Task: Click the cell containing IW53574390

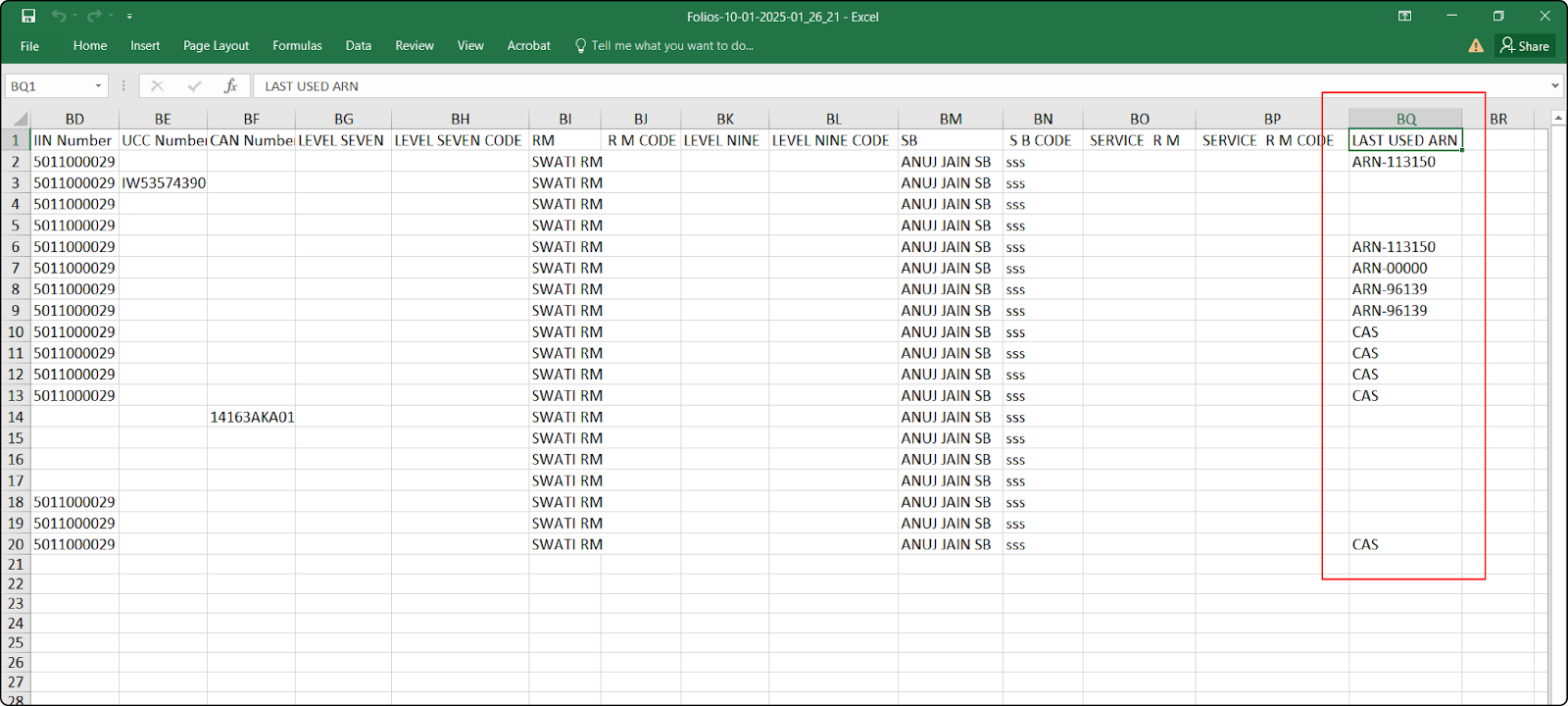Action: click(x=164, y=182)
